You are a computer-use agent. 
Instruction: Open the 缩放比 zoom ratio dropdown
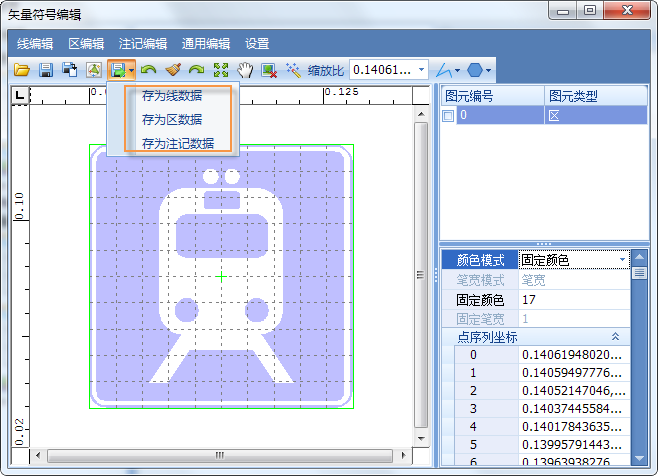[x=422, y=70]
